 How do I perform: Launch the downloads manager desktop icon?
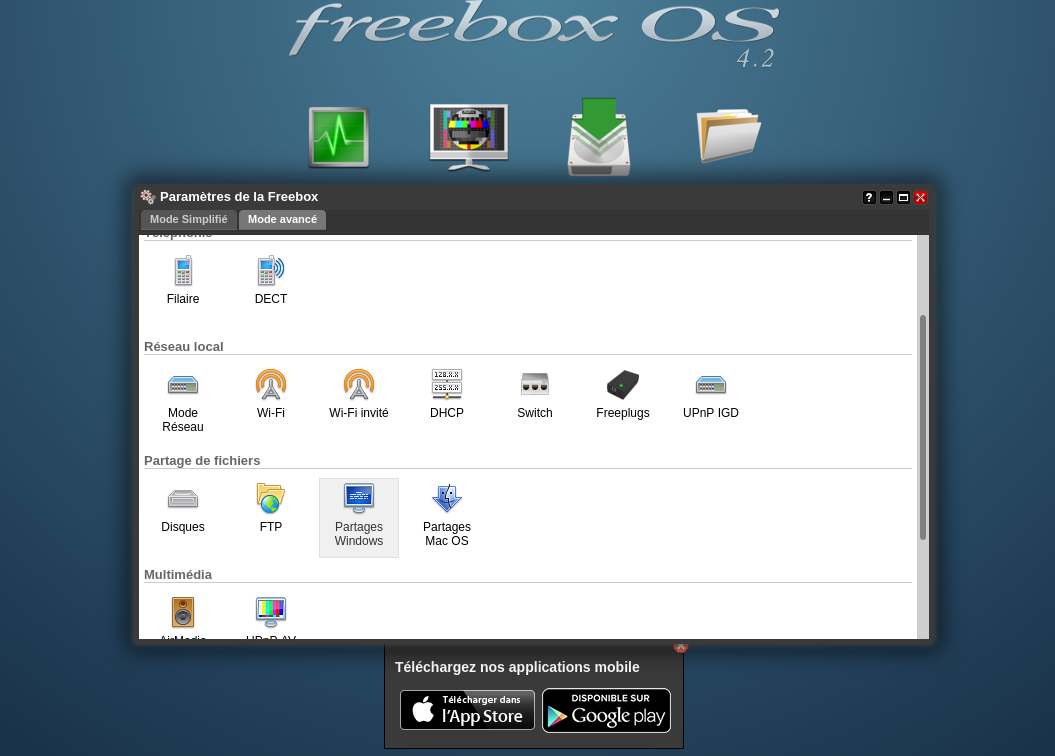[599, 137]
